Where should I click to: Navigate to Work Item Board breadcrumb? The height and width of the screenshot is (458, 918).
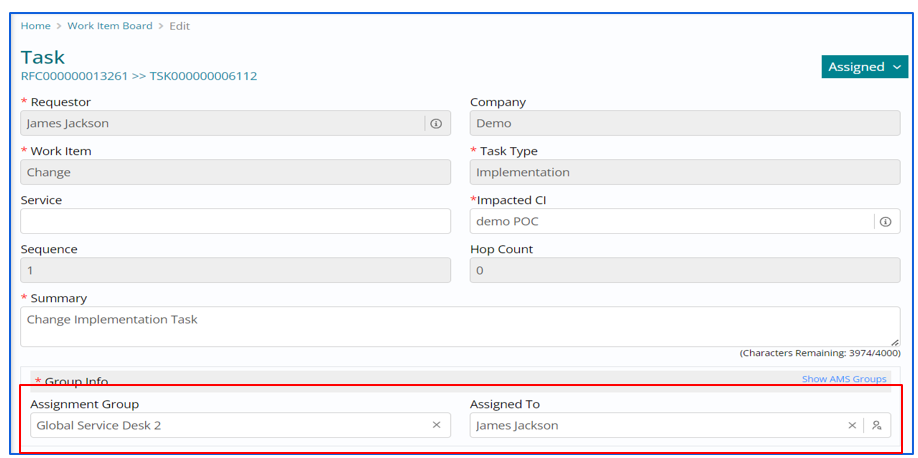point(110,26)
